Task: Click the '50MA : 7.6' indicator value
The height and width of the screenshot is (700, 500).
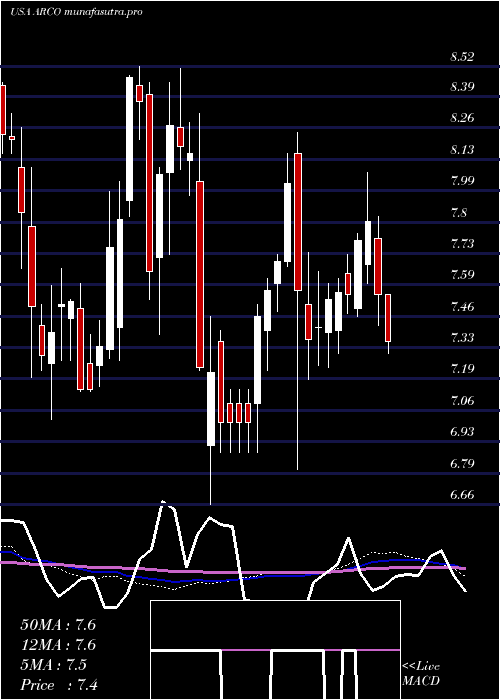Action: pyautogui.click(x=58, y=625)
